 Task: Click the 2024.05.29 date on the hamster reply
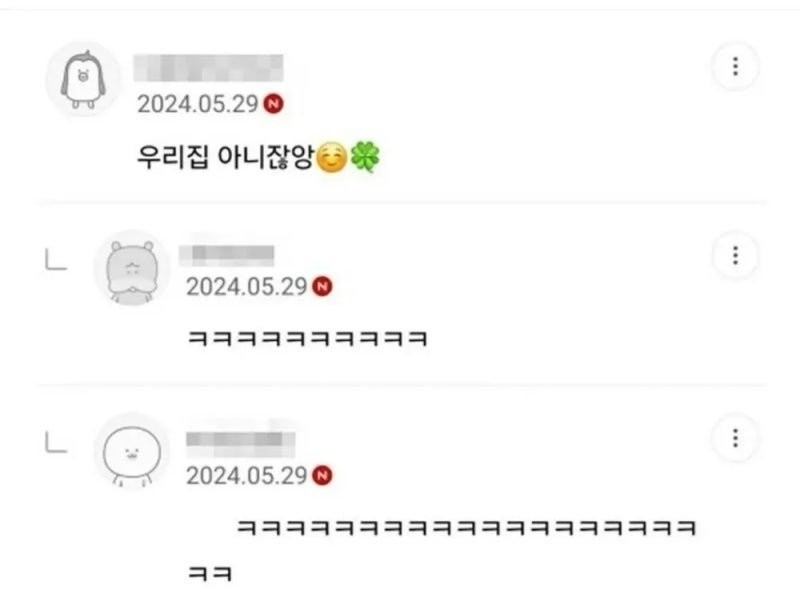(246, 287)
